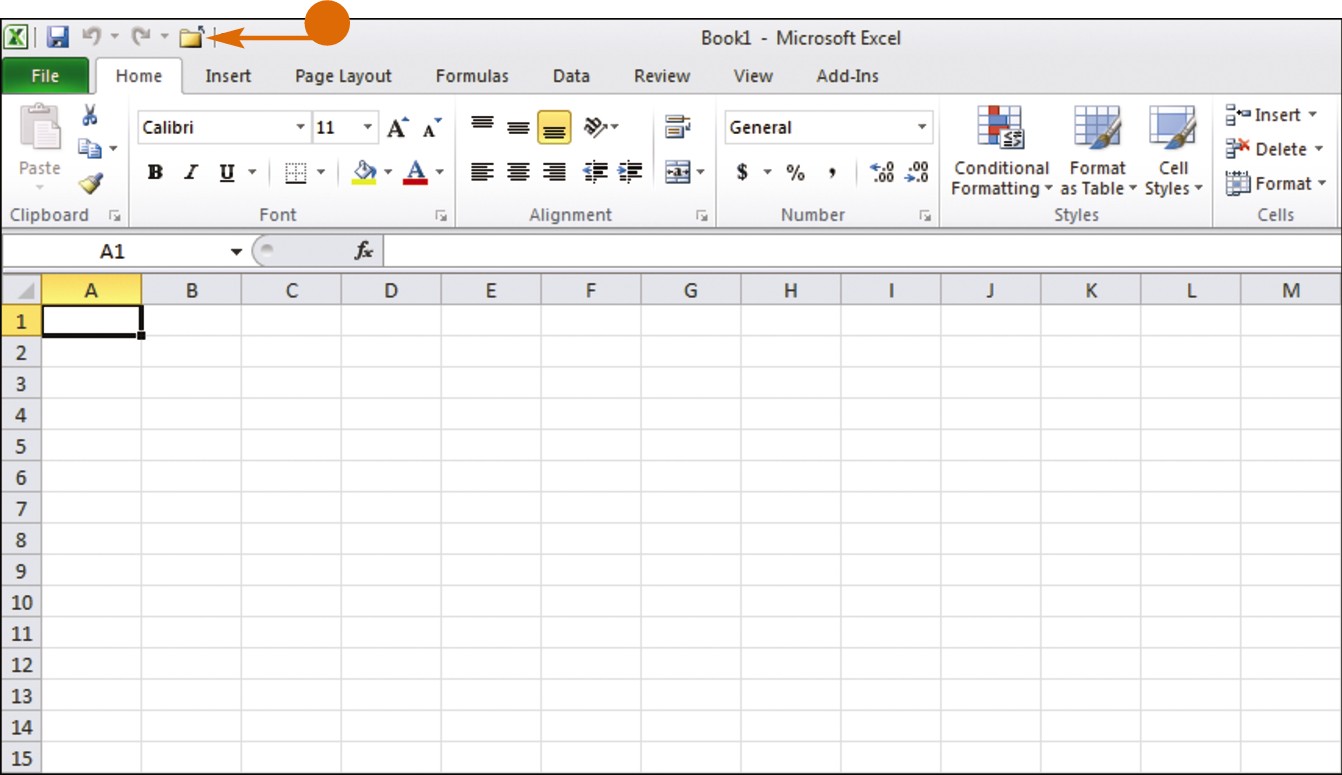Switch to the View tab
The height and width of the screenshot is (775, 1342).
[753, 76]
